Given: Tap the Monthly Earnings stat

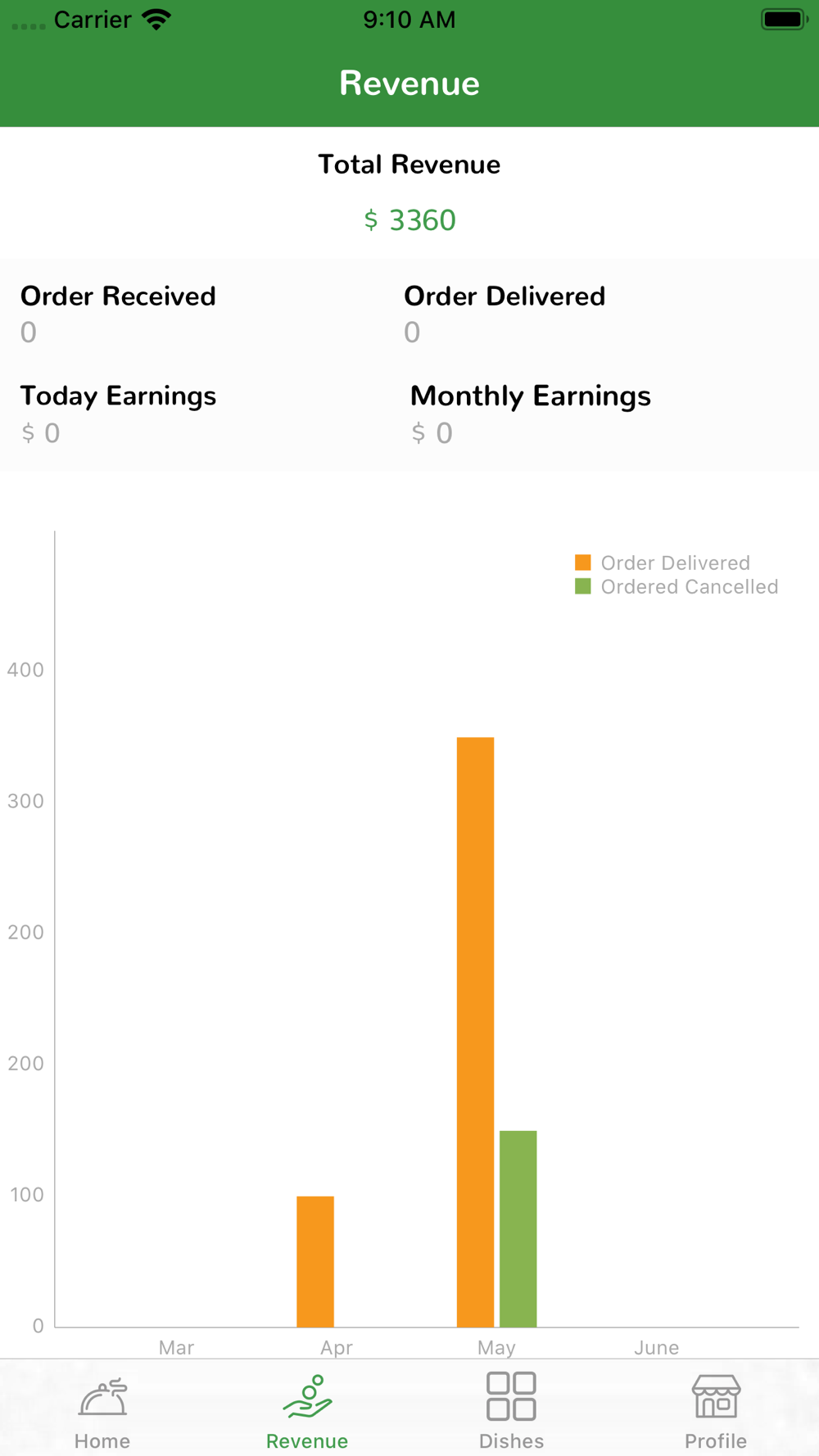Looking at the screenshot, I should (531, 414).
